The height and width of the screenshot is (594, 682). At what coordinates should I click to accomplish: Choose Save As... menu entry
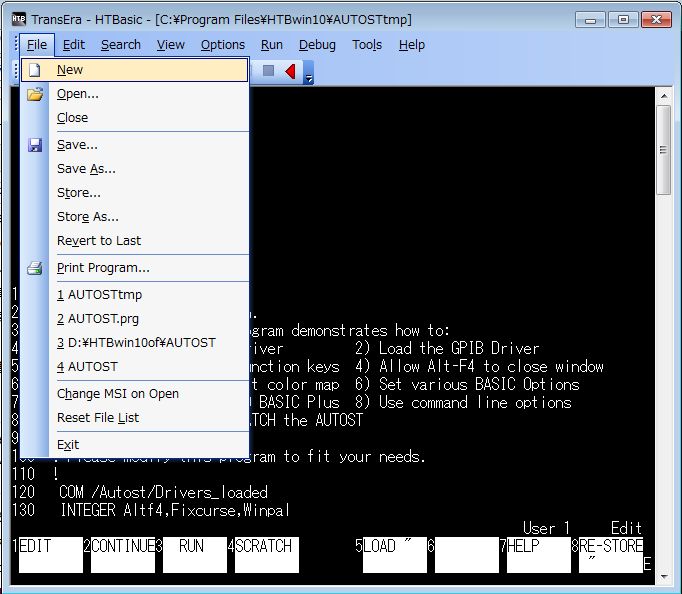click(135, 169)
